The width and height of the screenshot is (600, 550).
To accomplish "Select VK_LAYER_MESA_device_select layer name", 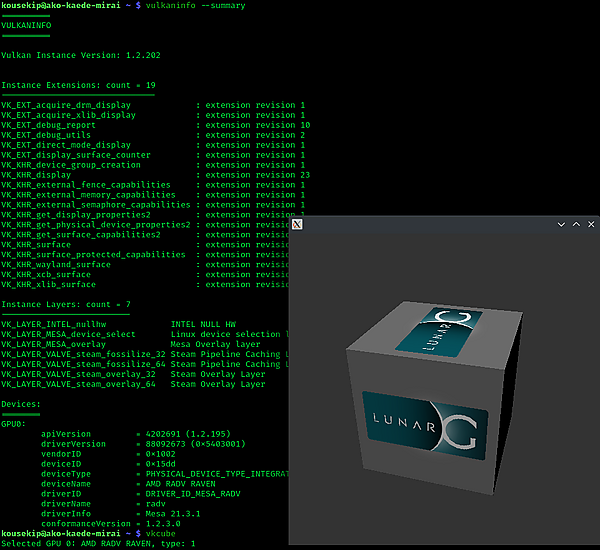I will pyautogui.click(x=68, y=334).
